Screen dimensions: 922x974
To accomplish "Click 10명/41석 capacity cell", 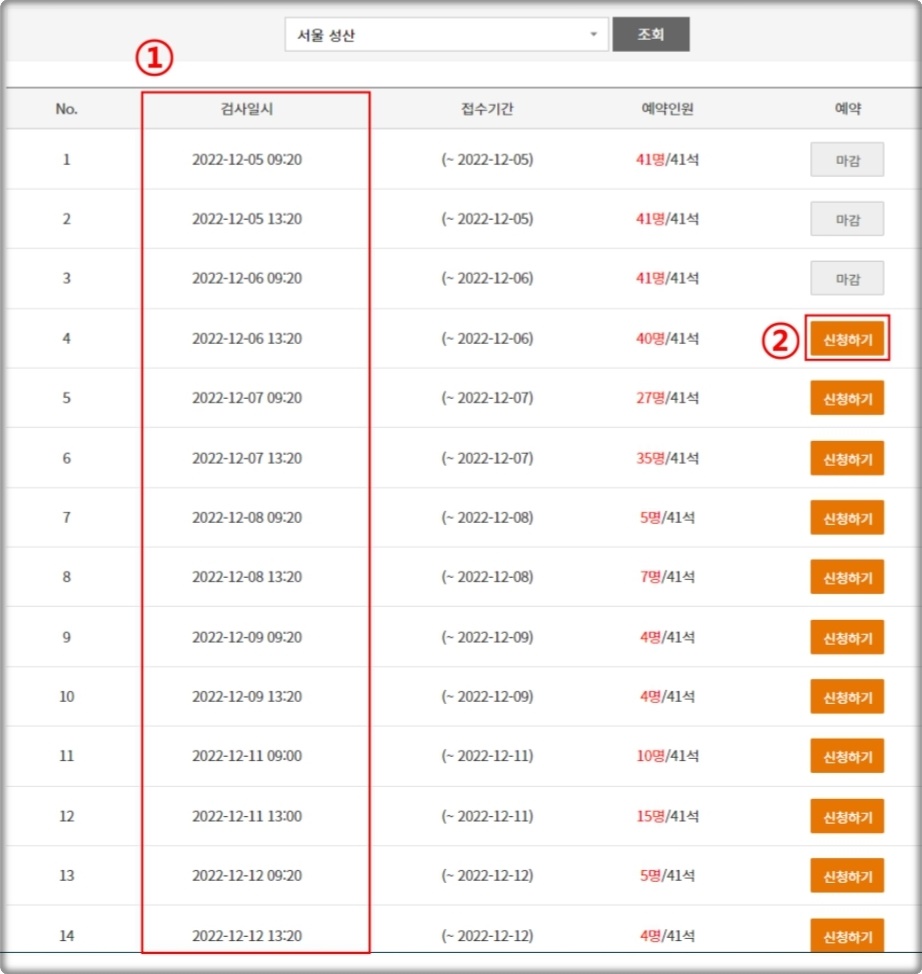I will pyautogui.click(x=667, y=755).
